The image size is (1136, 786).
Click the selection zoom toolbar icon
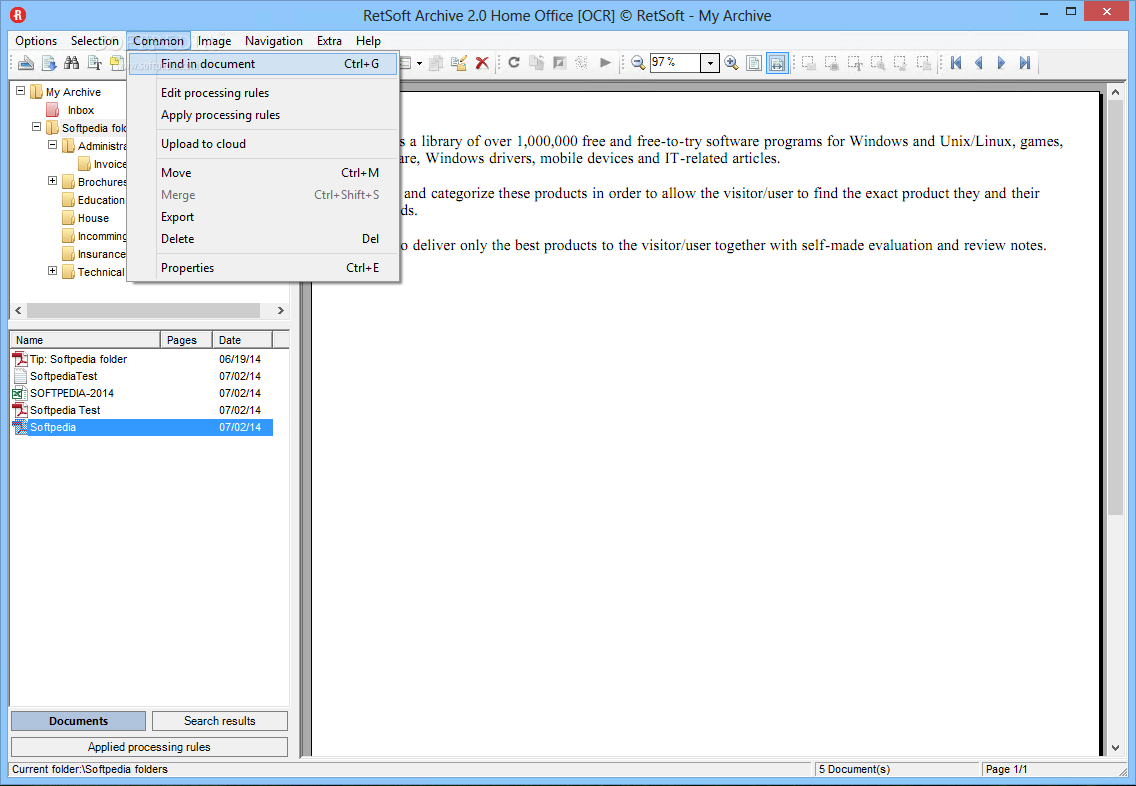point(877,63)
